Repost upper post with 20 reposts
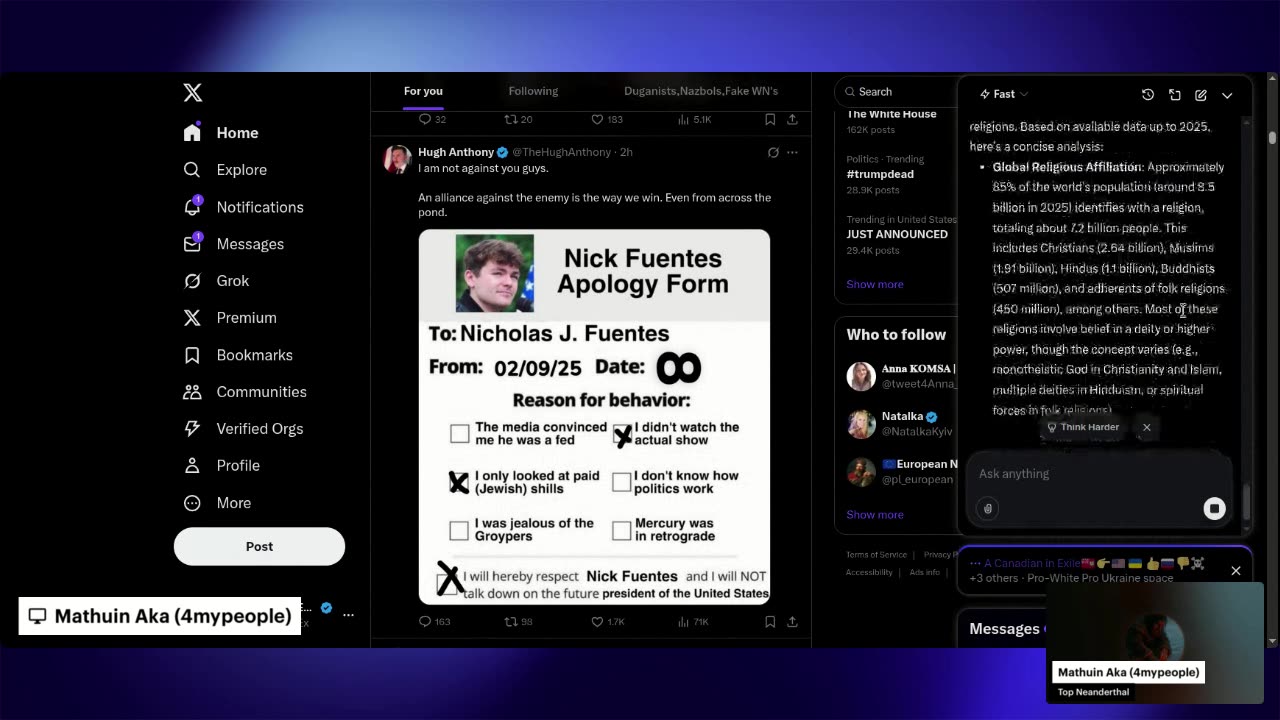The width and height of the screenshot is (1280, 720). (518, 119)
